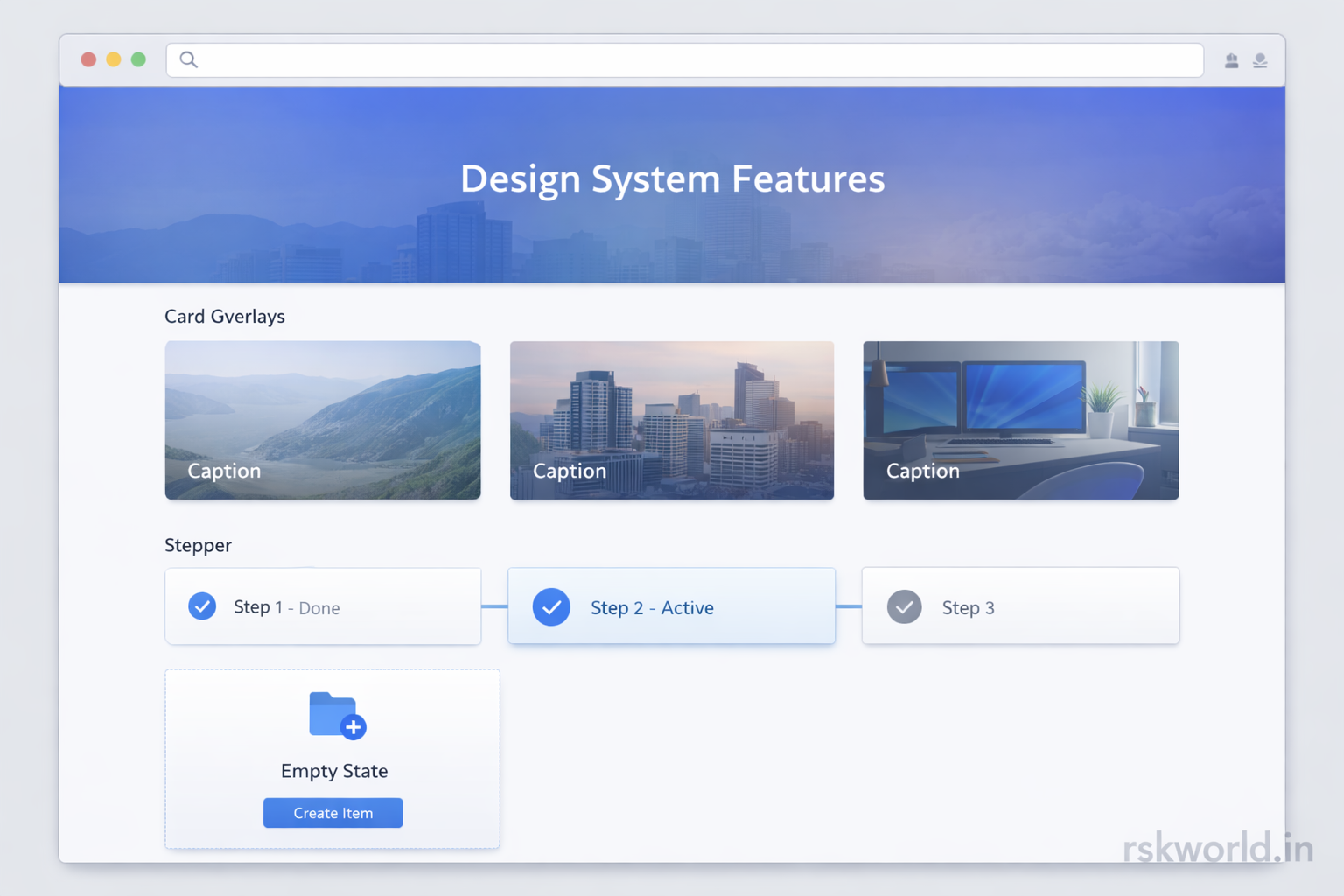Return to Step 1 - Done

[x=323, y=606]
